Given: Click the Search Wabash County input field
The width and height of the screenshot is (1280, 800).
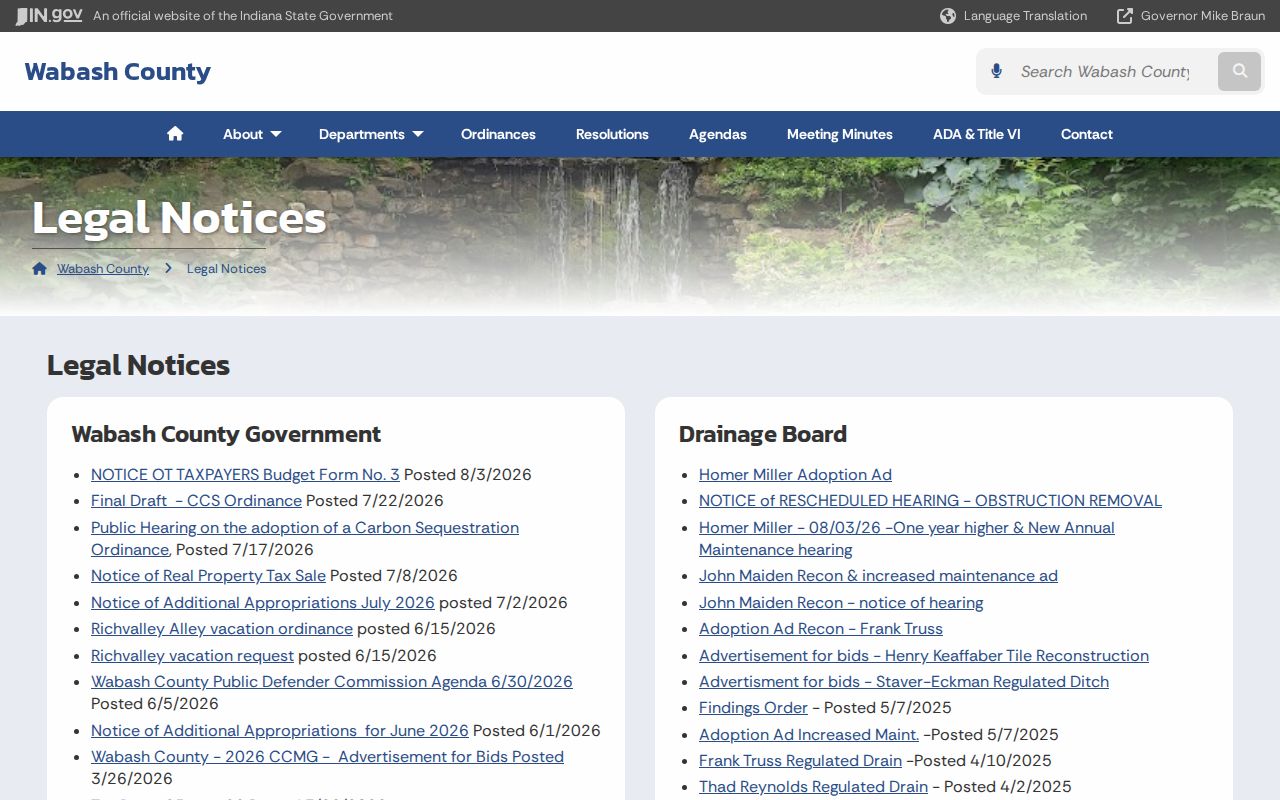Looking at the screenshot, I should pyautogui.click(x=1105, y=72).
